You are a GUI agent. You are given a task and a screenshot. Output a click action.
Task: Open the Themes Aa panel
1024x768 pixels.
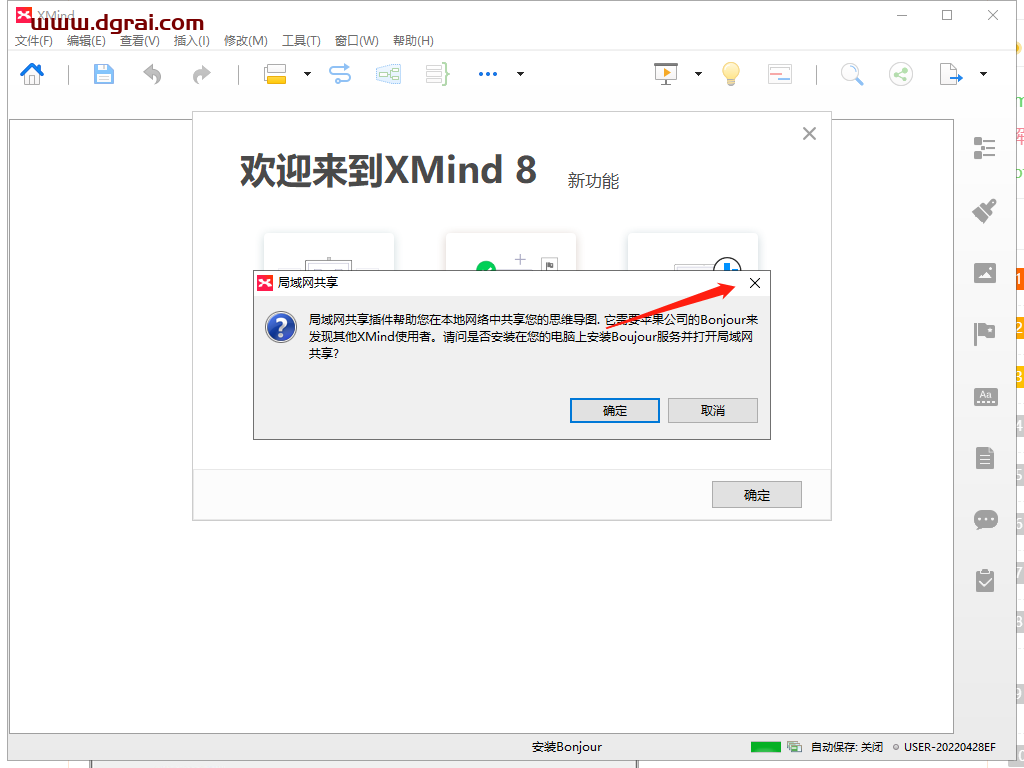point(985,396)
